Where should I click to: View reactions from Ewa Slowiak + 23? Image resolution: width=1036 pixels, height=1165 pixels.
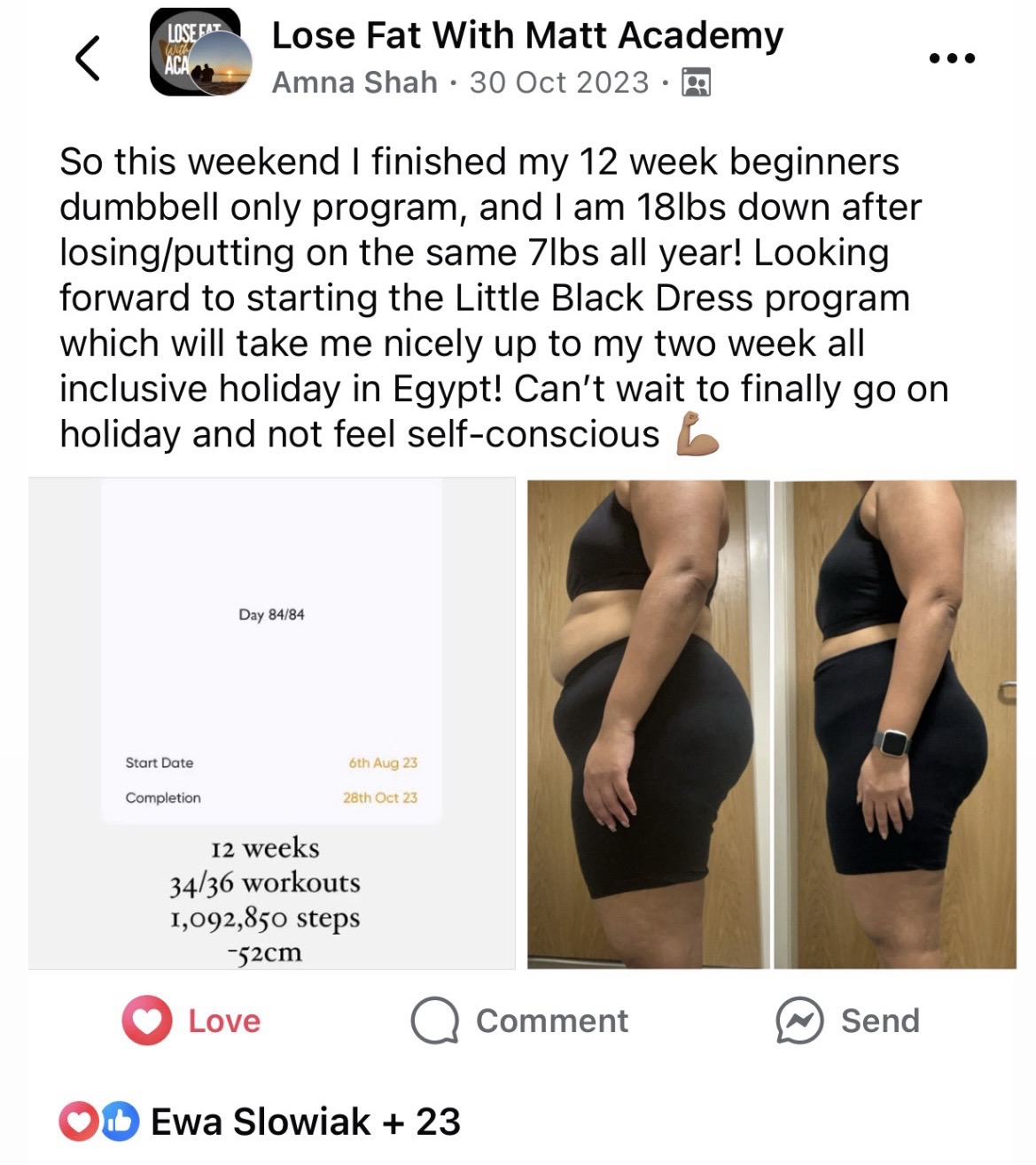306,1122
